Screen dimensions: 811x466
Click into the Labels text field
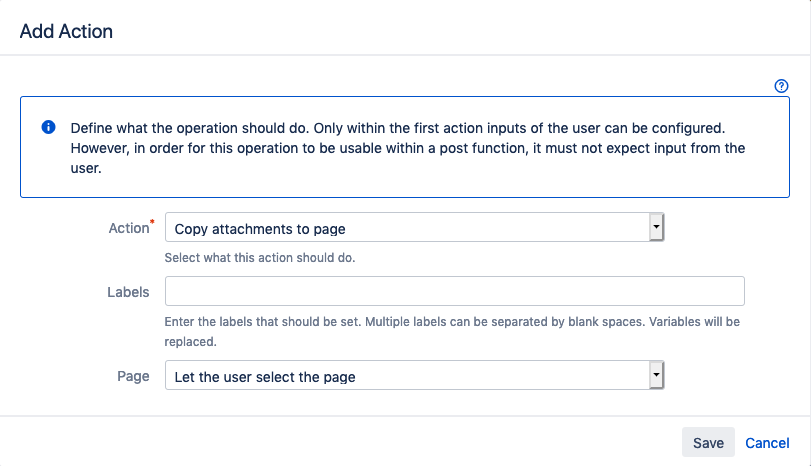454,291
